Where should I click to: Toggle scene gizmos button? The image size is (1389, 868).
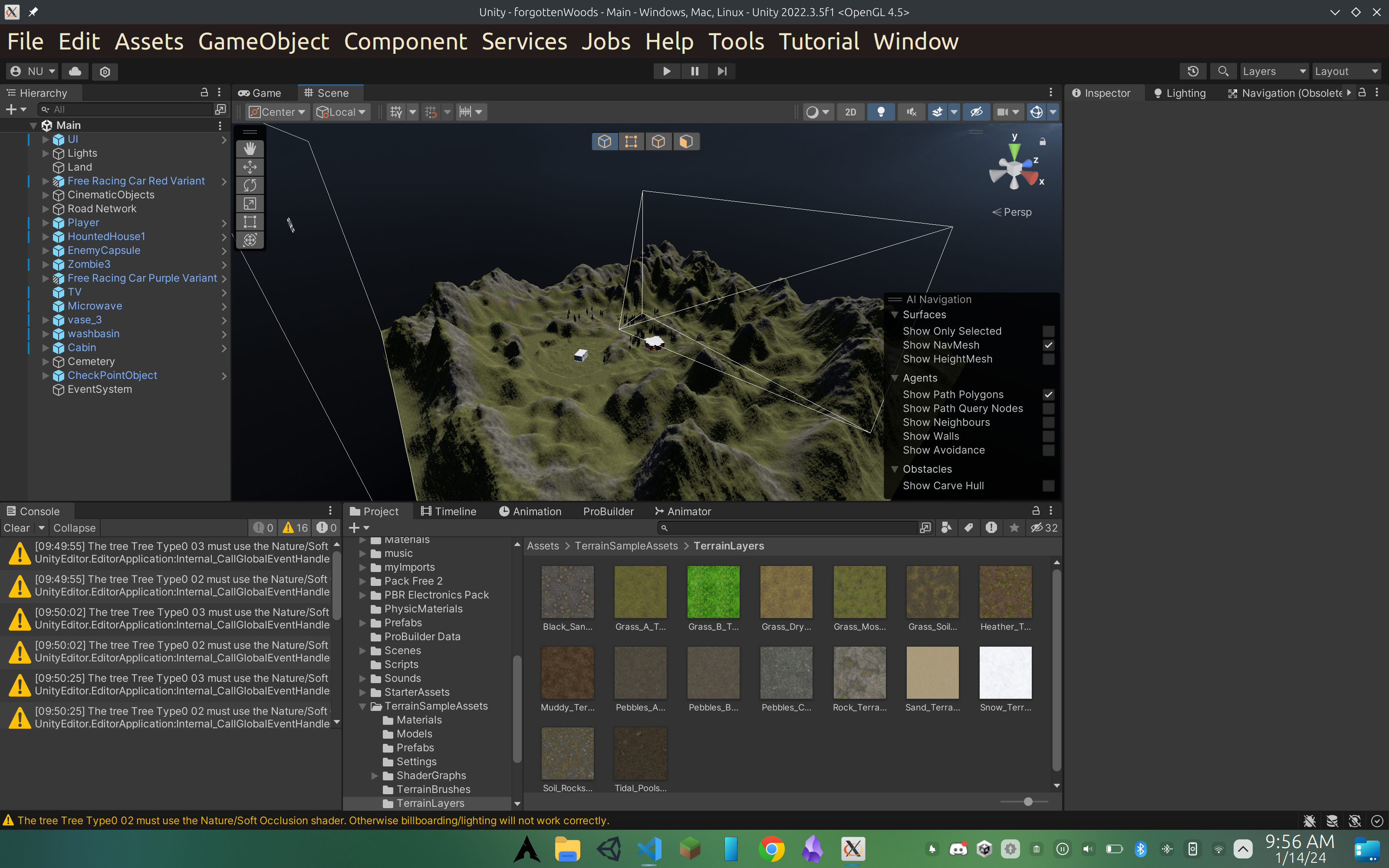(1037, 112)
